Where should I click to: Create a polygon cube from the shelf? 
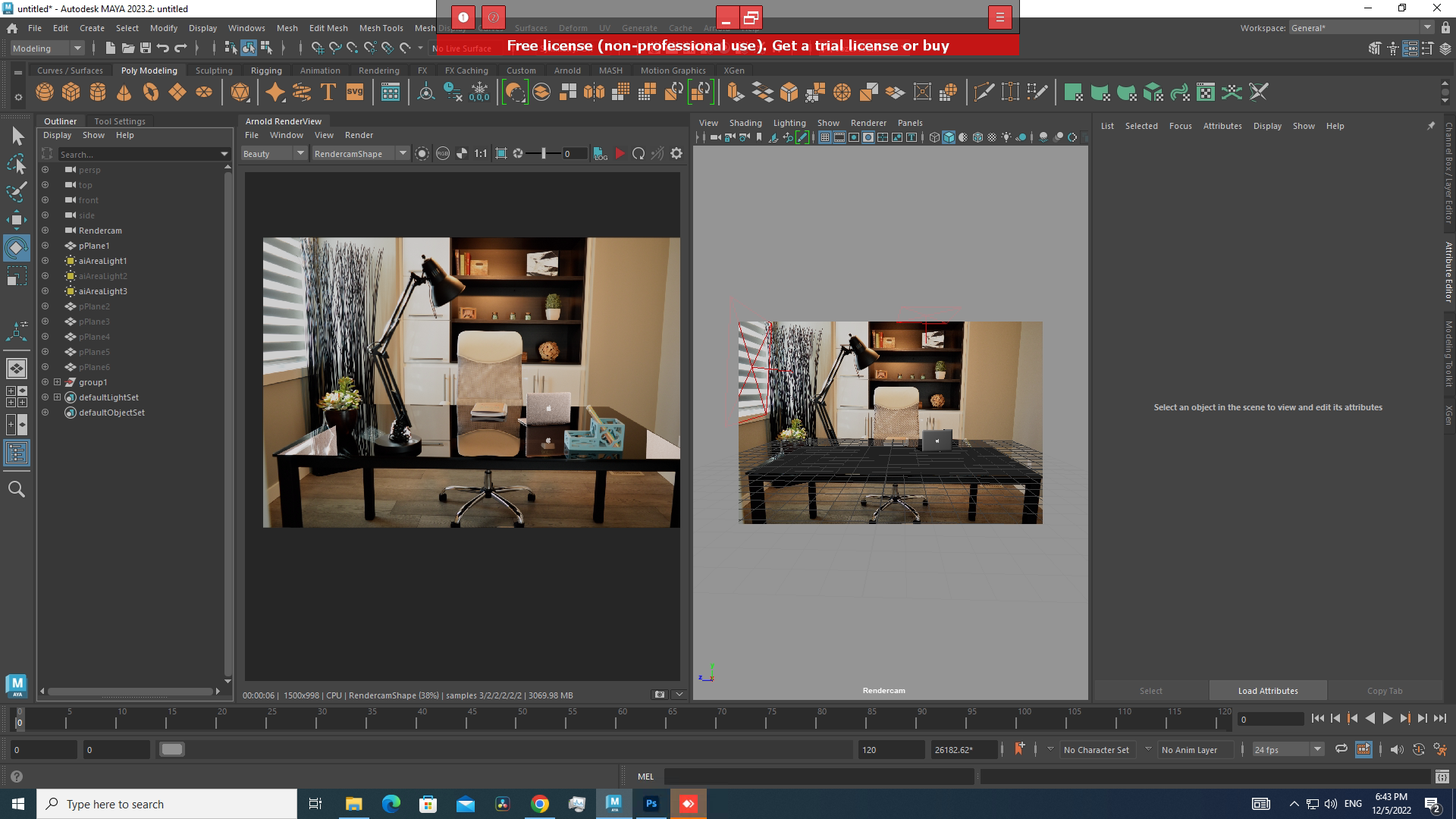[x=71, y=93]
